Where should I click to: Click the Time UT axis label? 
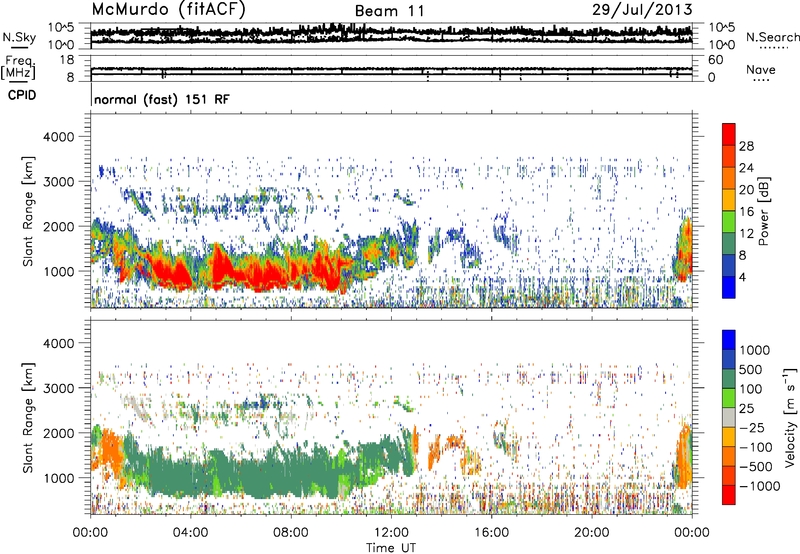(391, 548)
